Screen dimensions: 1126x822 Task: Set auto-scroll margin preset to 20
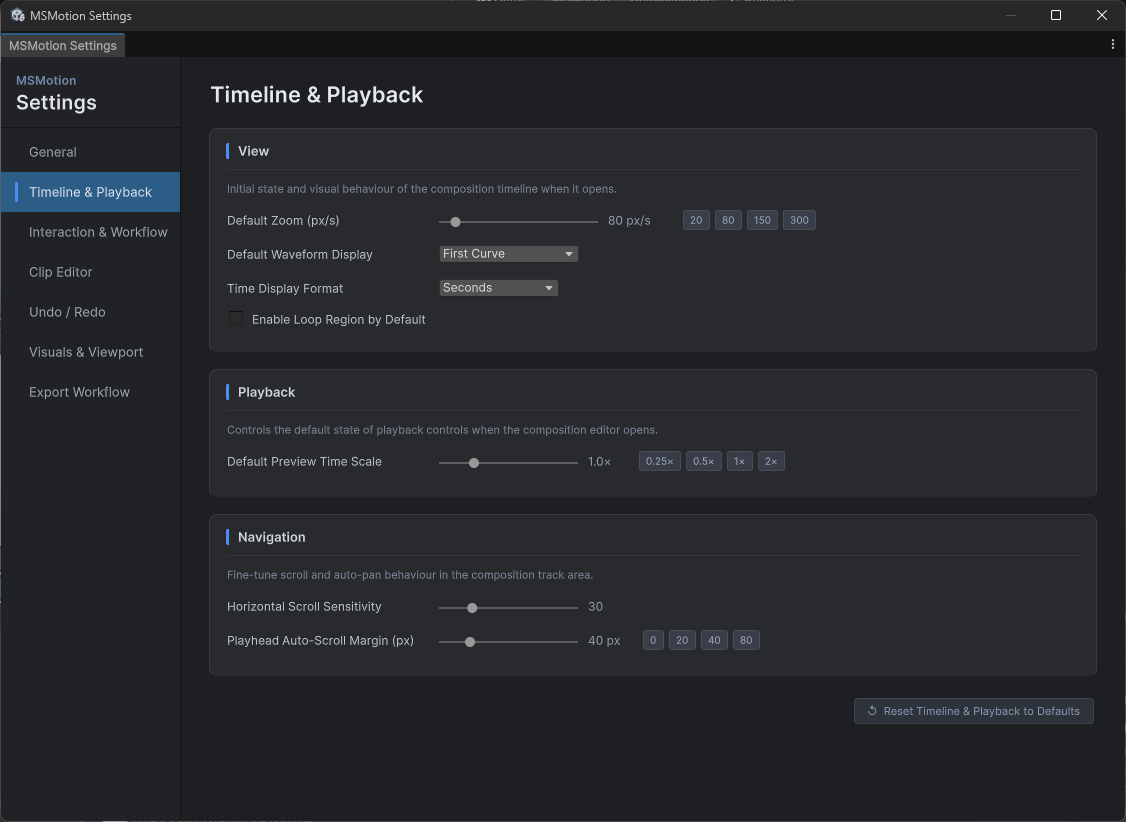[682, 640]
